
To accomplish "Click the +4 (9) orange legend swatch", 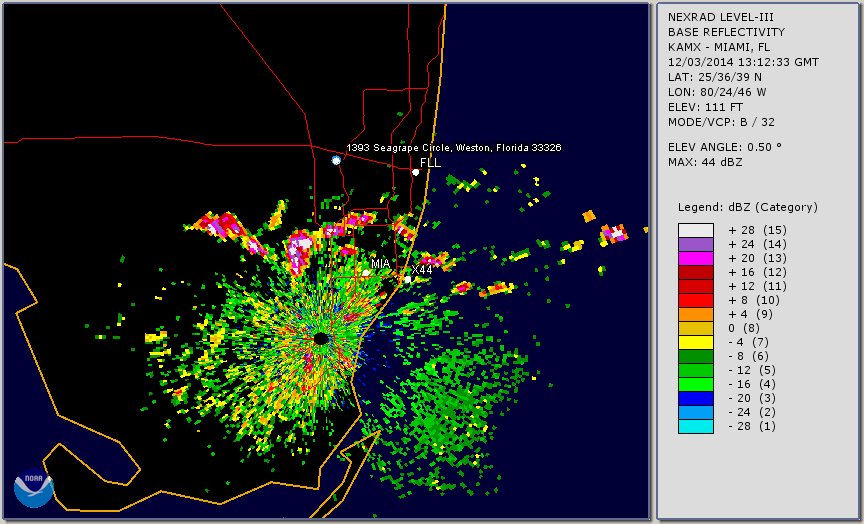I will (x=696, y=315).
